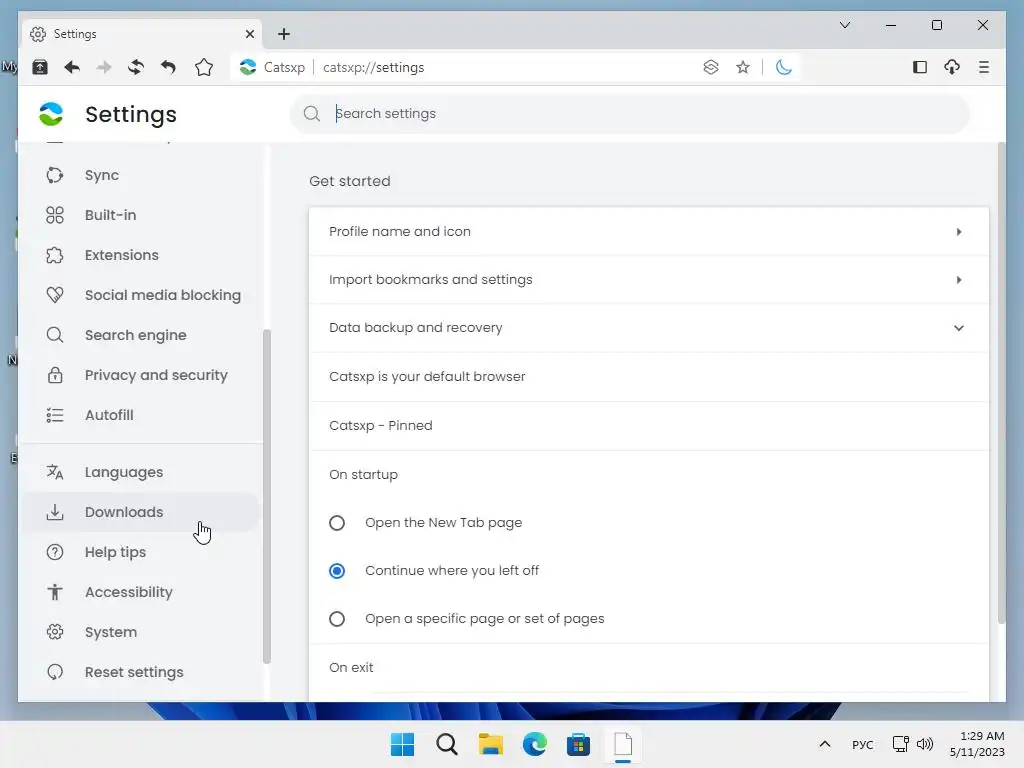Click the Extensions puzzle piece icon
1024x768 pixels.
pyautogui.click(x=55, y=255)
